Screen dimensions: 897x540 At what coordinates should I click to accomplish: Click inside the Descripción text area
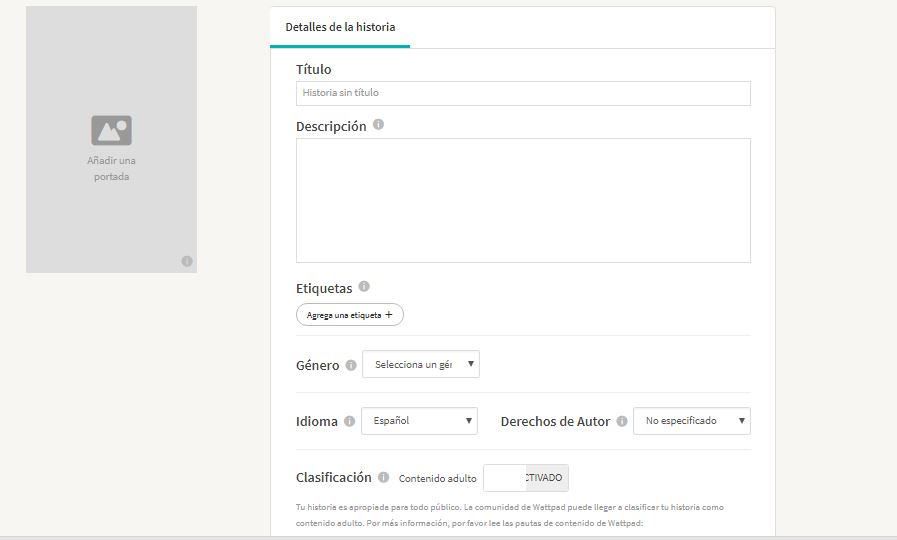coord(523,200)
